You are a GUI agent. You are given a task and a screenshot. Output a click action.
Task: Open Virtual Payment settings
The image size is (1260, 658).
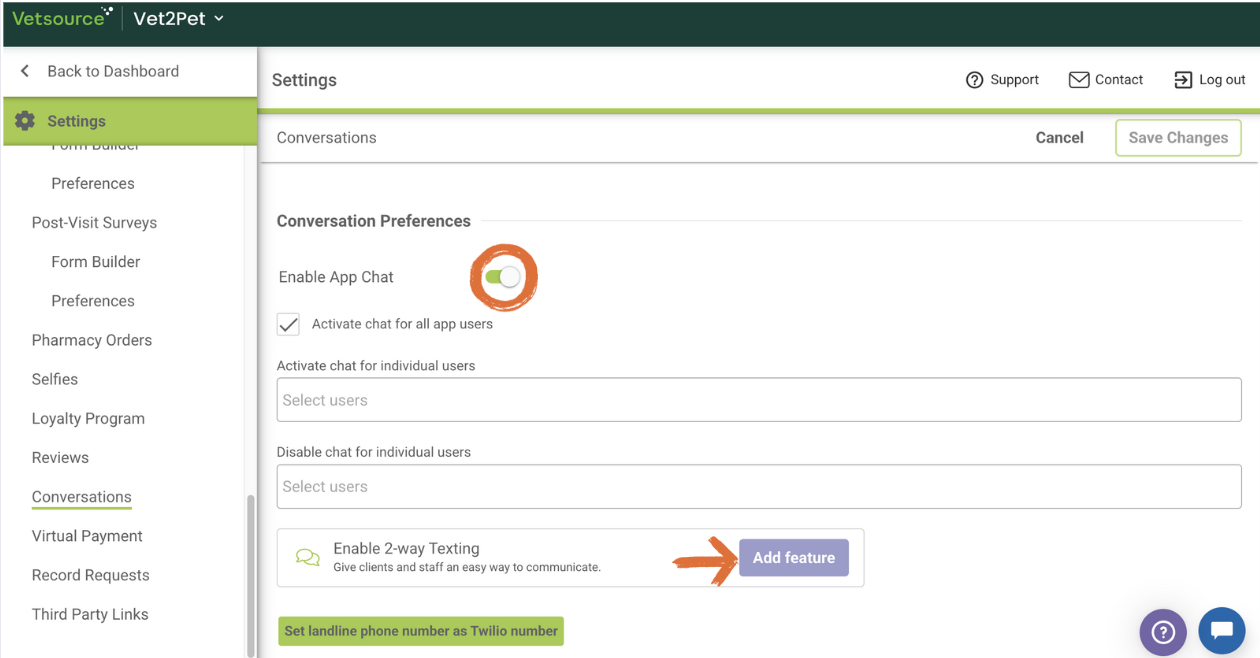point(87,536)
